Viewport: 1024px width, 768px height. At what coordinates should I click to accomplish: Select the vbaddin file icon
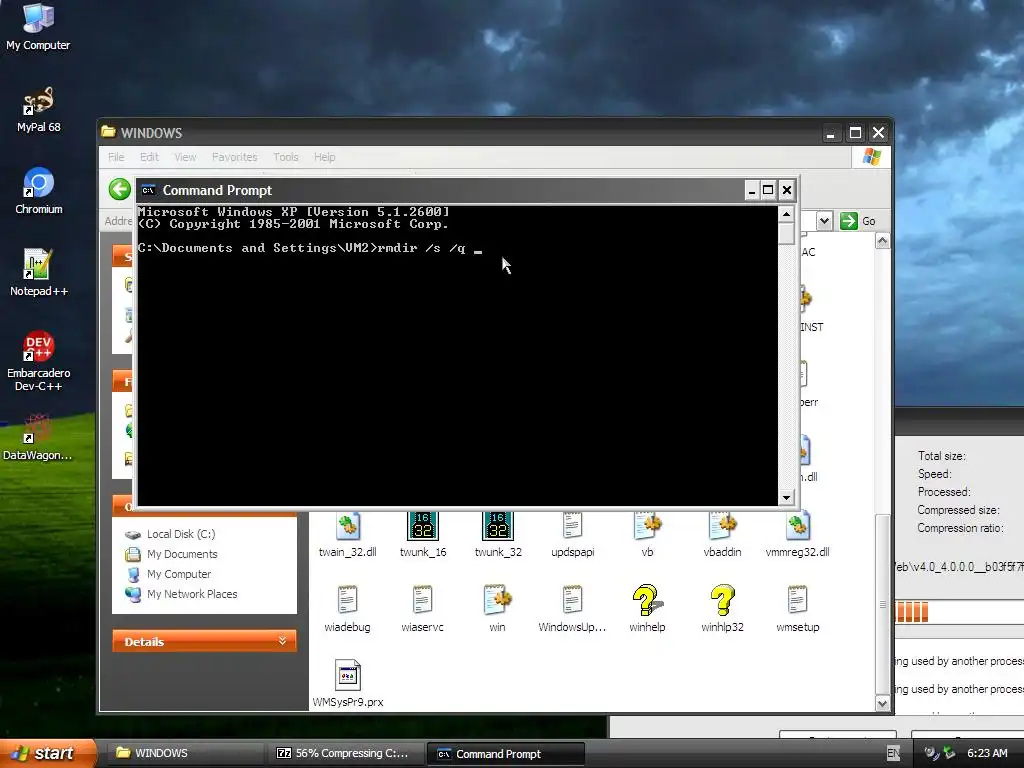[722, 535]
